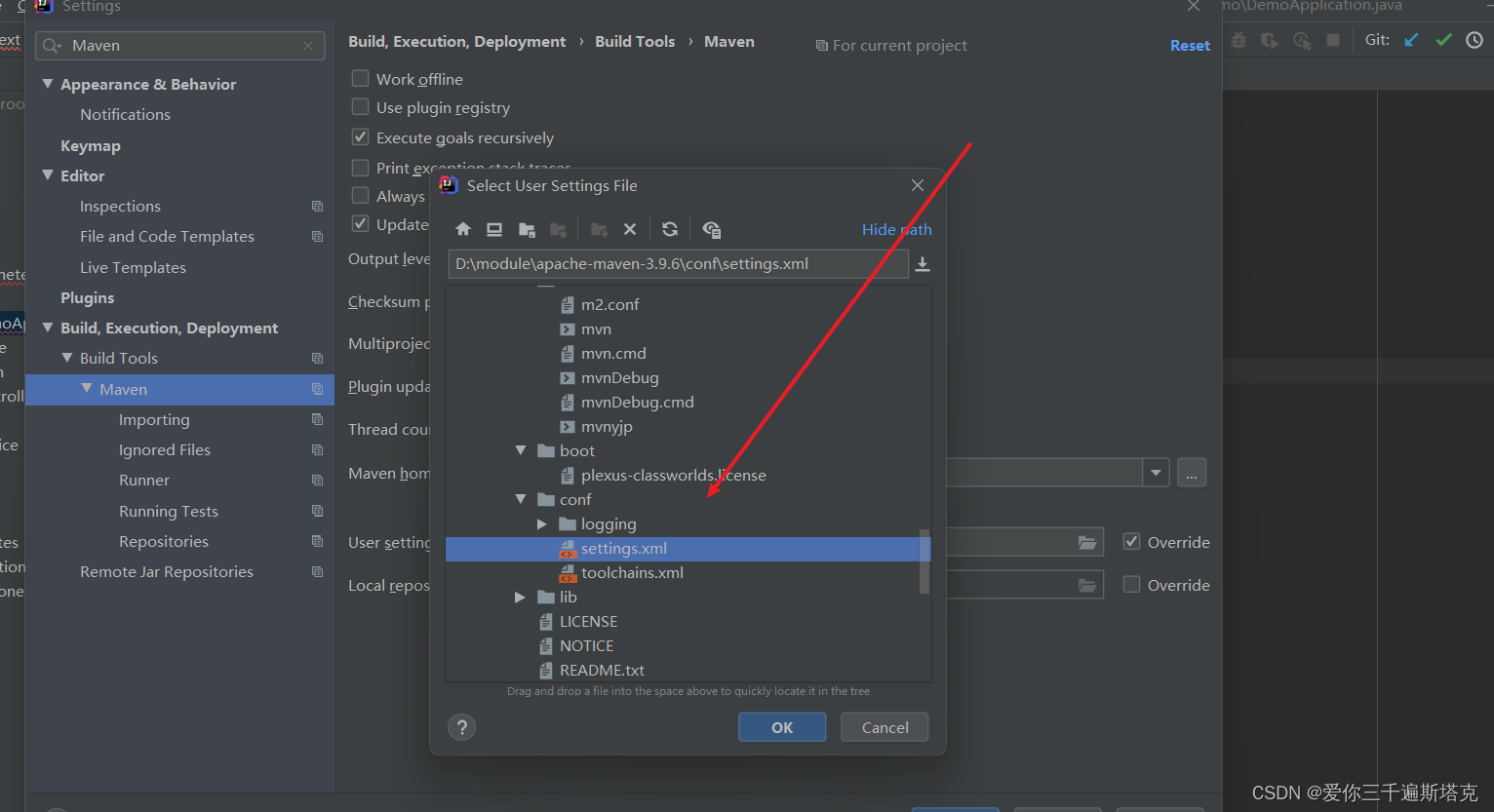Viewport: 1494px width, 812px height.
Task: Collapse the Build Tools node
Action: click(x=67, y=358)
